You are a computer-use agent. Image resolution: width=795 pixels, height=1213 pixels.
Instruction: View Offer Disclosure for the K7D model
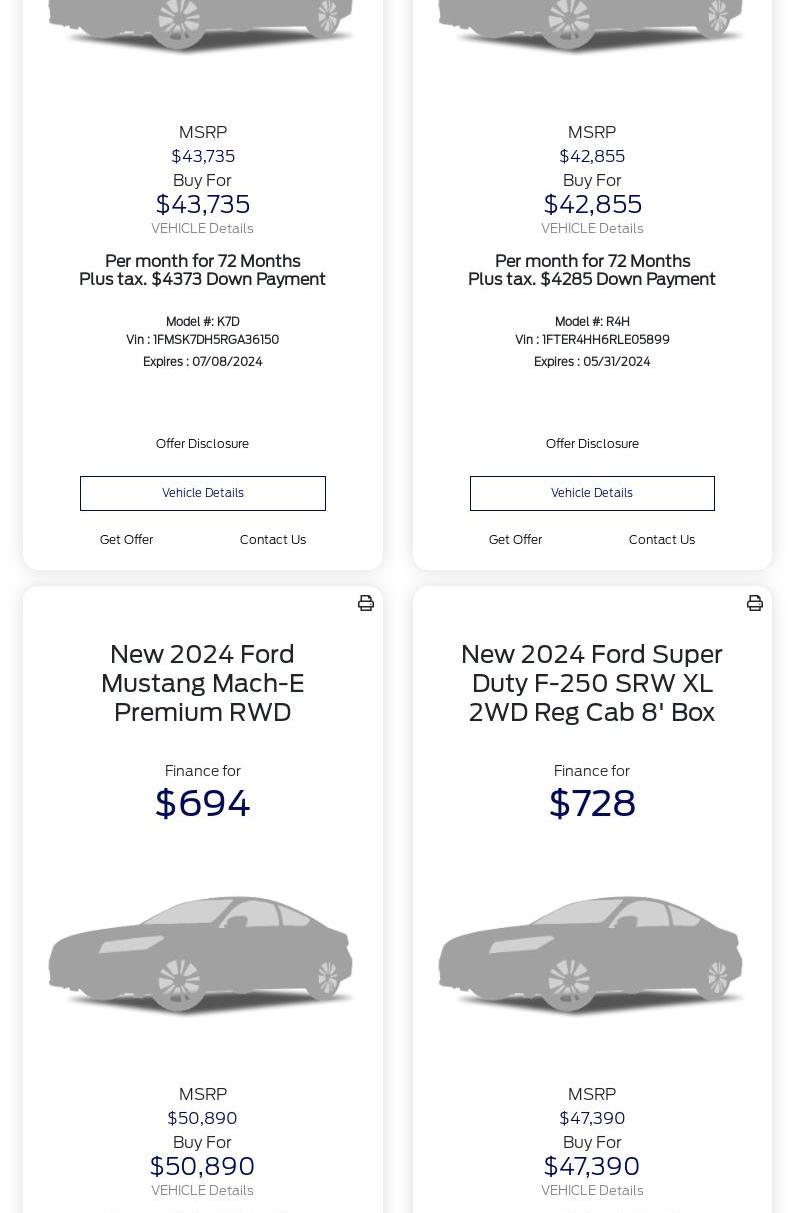202,444
